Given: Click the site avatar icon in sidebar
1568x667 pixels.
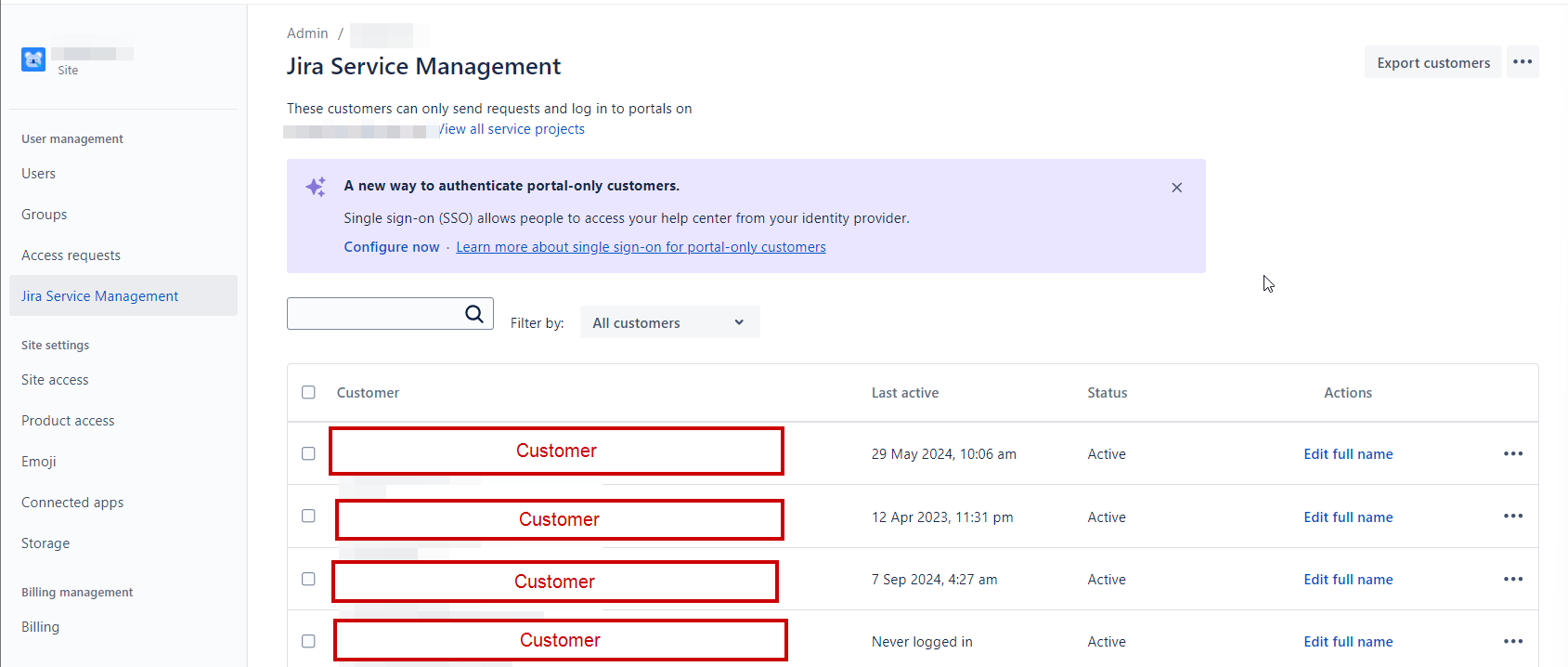Looking at the screenshot, I should click(x=33, y=59).
